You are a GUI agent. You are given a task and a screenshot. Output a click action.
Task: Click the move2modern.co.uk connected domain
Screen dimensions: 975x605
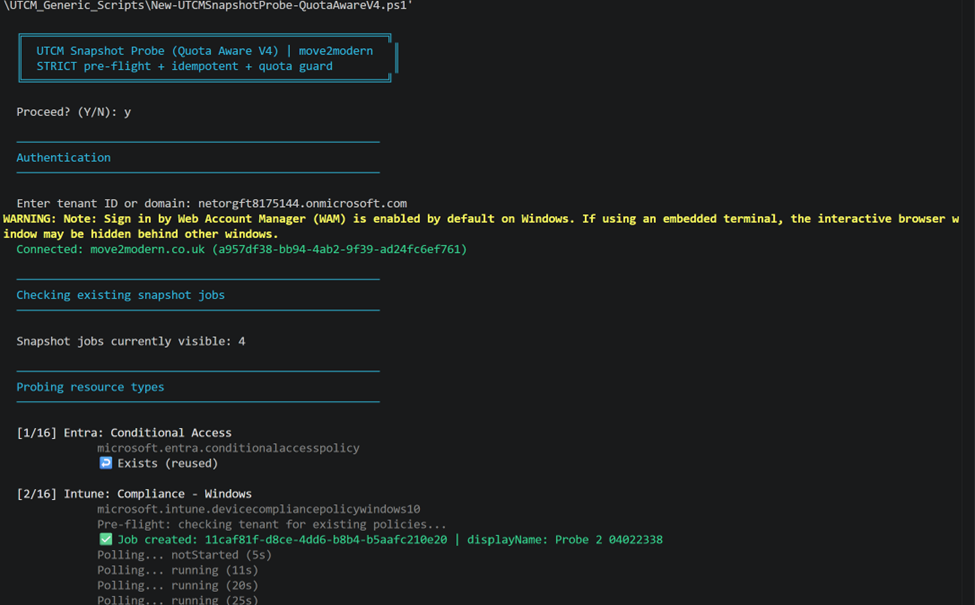[147, 249]
